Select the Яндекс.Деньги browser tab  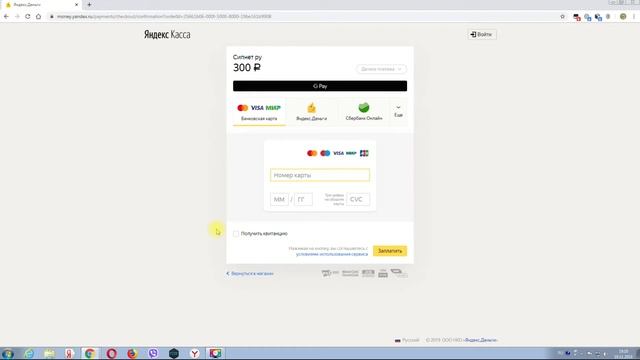click(41, 5)
